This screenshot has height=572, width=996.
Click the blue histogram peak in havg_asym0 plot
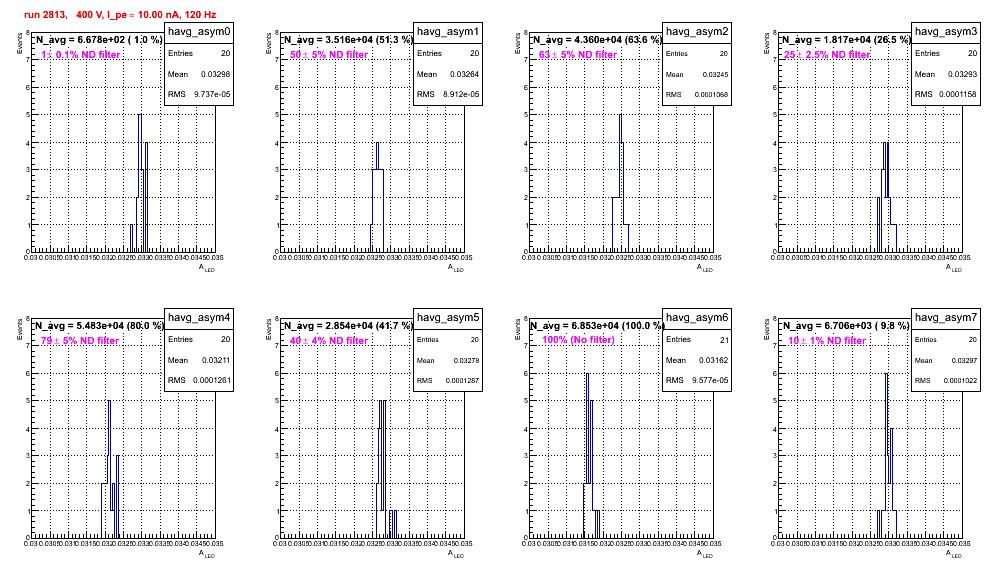[140, 115]
